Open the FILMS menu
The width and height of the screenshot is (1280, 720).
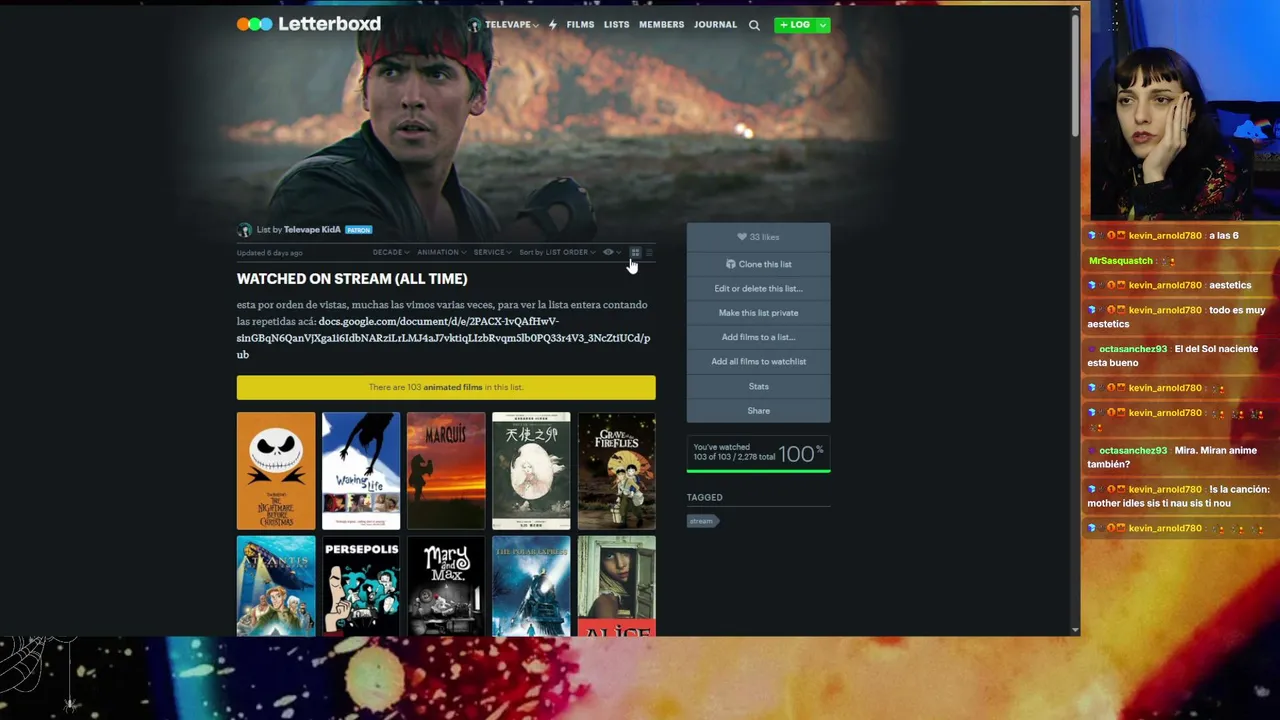[x=580, y=25]
